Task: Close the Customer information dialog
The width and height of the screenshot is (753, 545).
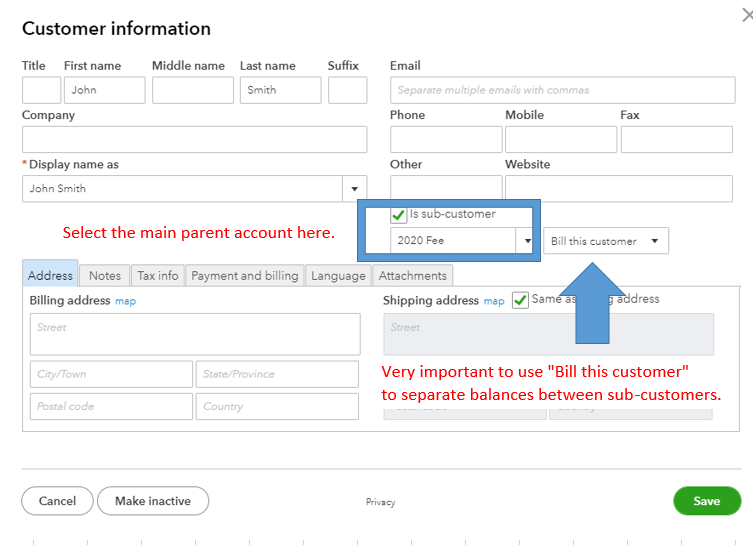Action: (x=746, y=15)
